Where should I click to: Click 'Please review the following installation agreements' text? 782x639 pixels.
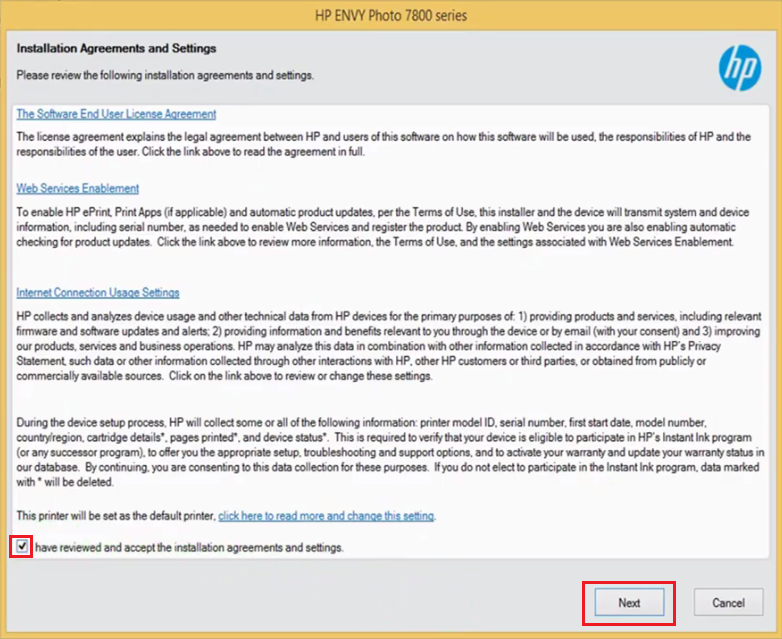(165, 75)
